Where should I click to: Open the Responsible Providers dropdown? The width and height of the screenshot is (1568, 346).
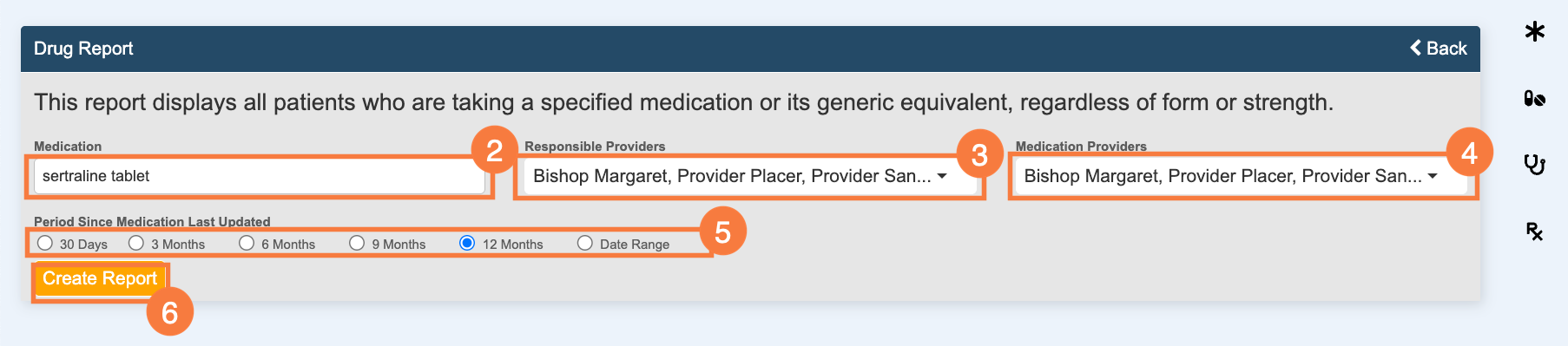750,176
